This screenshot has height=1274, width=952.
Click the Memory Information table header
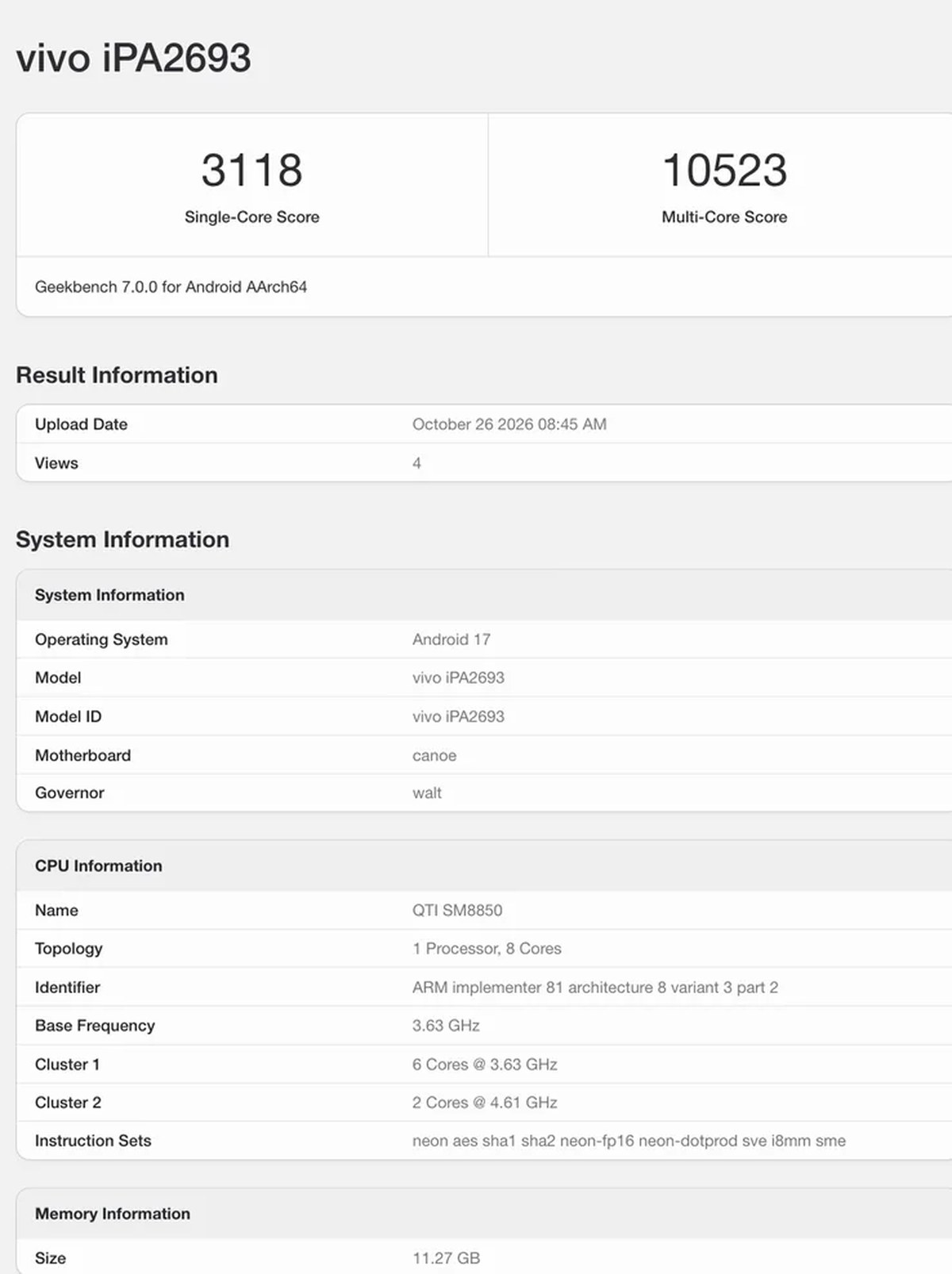tap(113, 1214)
